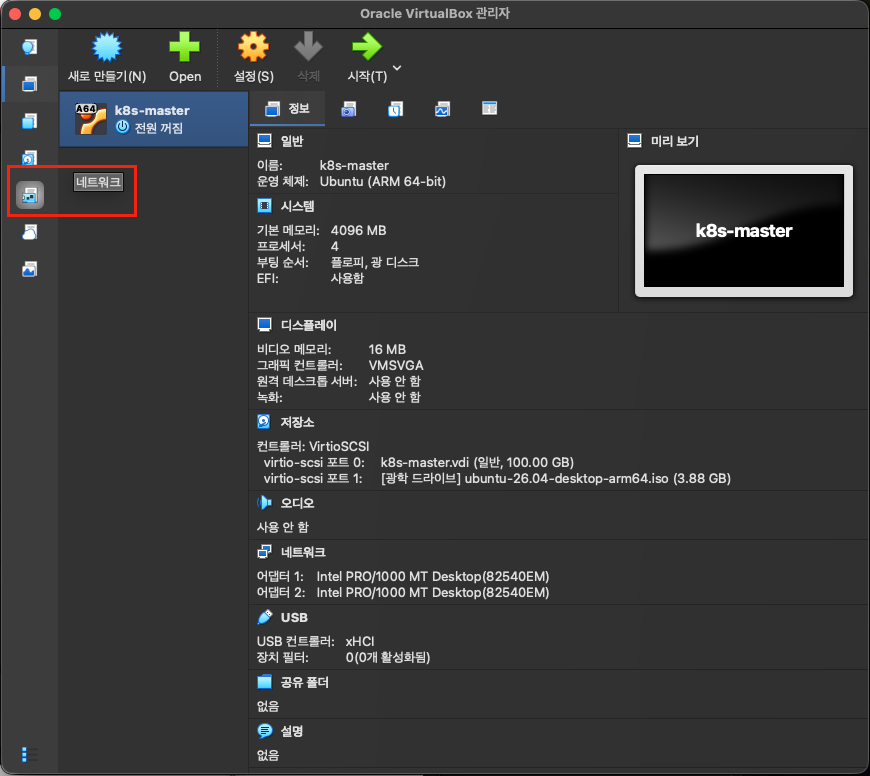Open the 시스템 section header link
This screenshot has height=776, width=870.
tap(297, 206)
